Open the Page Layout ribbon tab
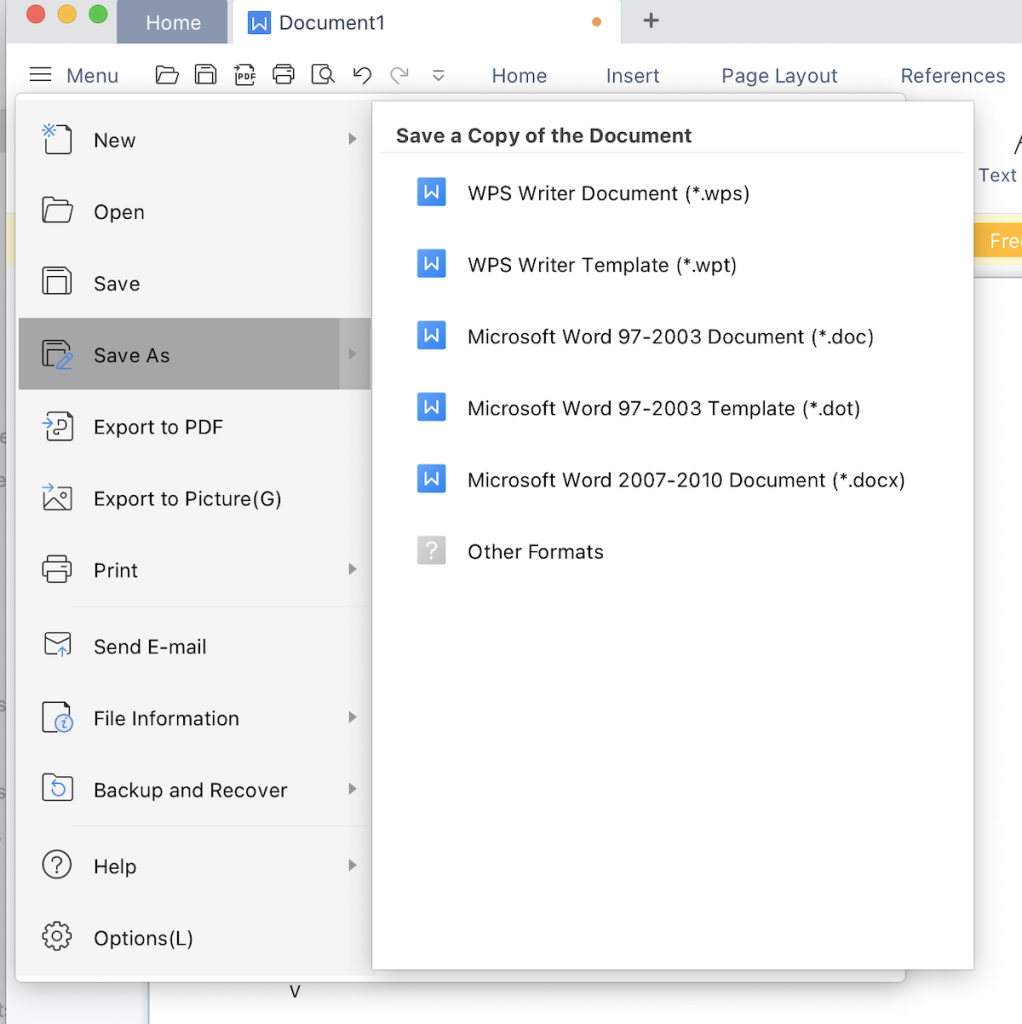This screenshot has height=1024, width=1022. tap(779, 75)
